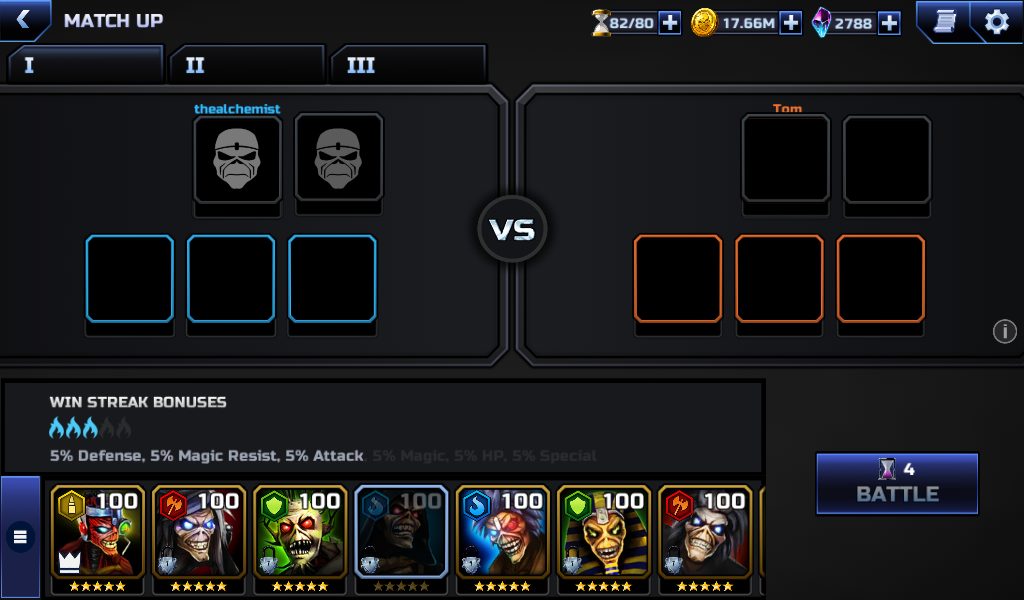This screenshot has height=600, width=1024.
Task: Open the match info icon
Action: click(1004, 331)
